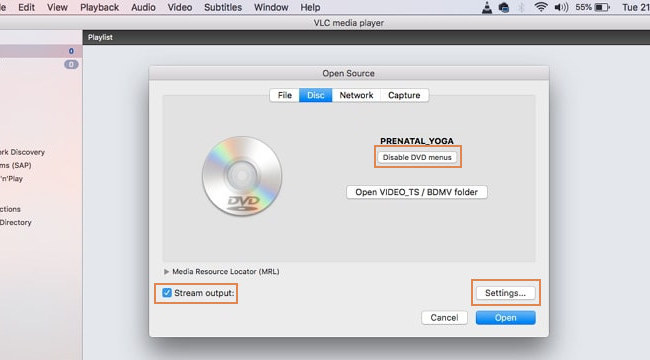Open the Edit menu

pyautogui.click(x=27, y=7)
